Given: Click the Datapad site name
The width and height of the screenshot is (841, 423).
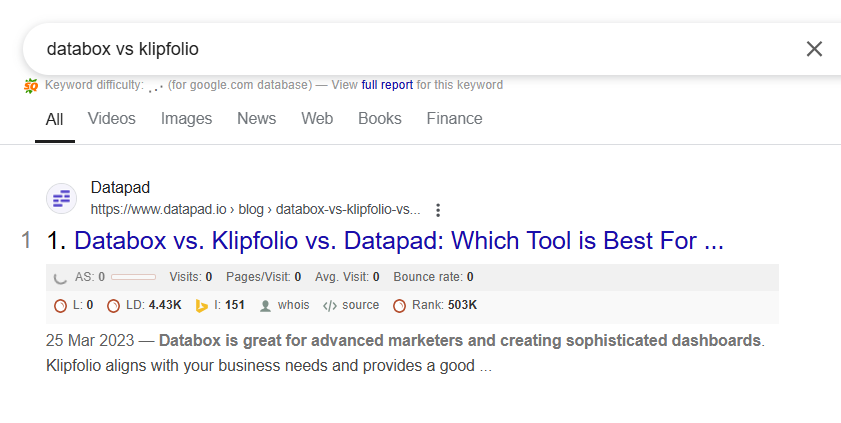Looking at the screenshot, I should pyautogui.click(x=120, y=188).
